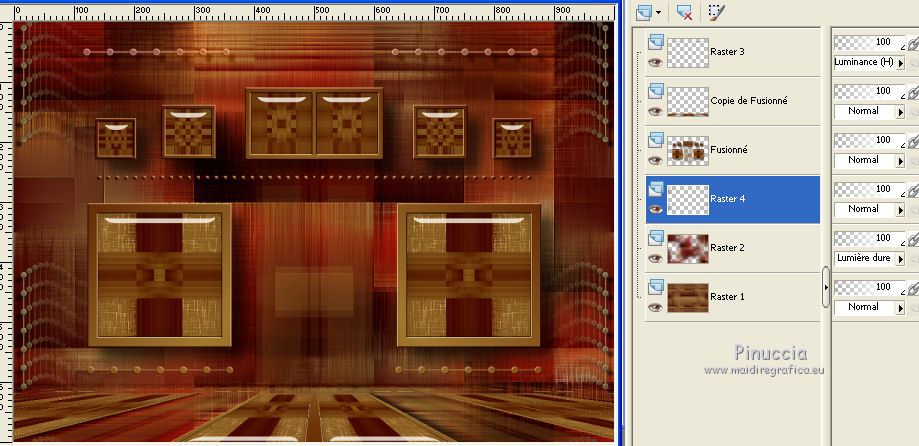
Task: Toggle the eye of the selected Raster 4 layer
Action: click(x=656, y=209)
